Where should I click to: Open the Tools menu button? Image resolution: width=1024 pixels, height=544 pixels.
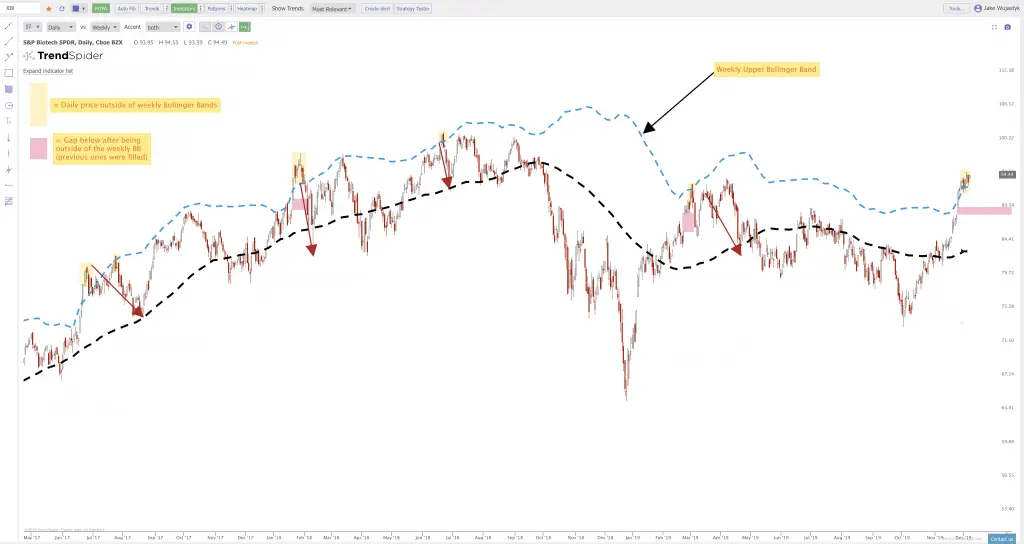coord(956,8)
